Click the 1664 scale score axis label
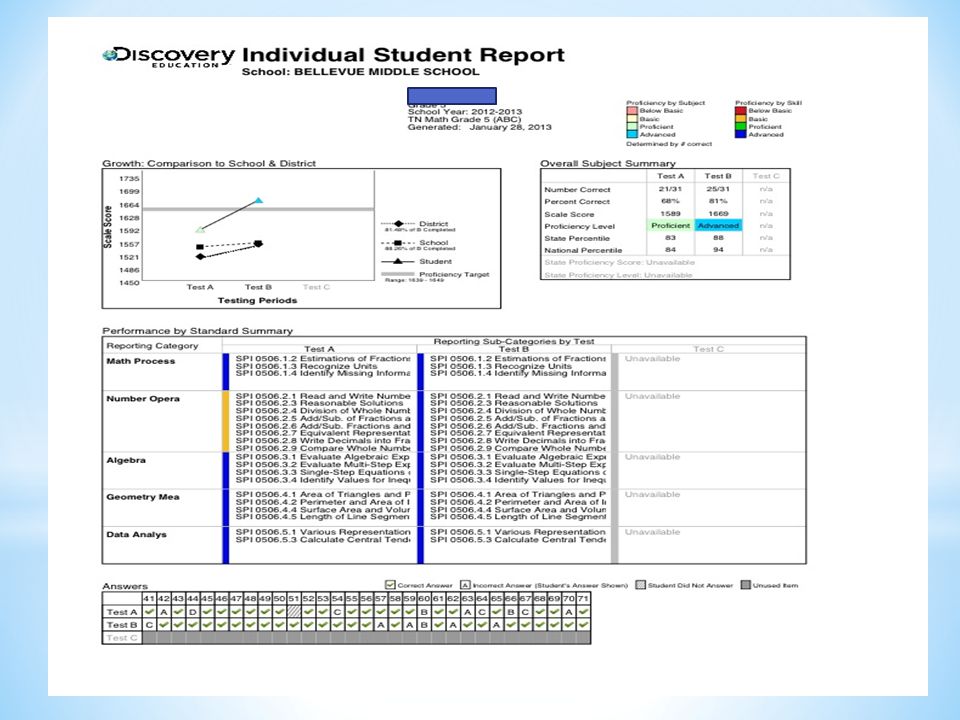 point(129,205)
